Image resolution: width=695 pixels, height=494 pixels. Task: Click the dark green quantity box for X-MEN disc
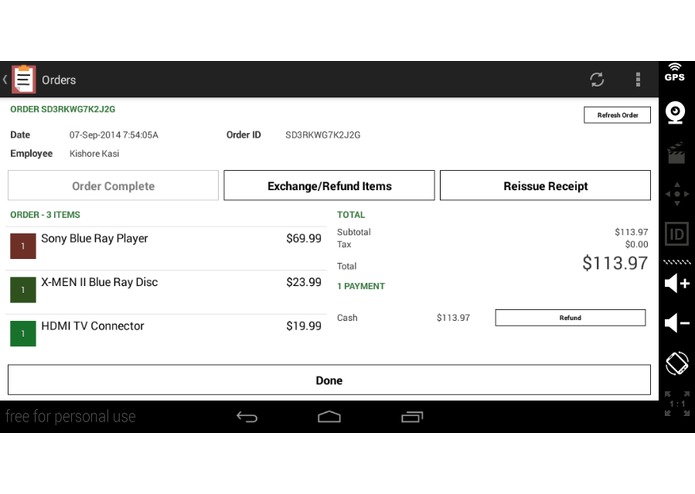[23, 290]
